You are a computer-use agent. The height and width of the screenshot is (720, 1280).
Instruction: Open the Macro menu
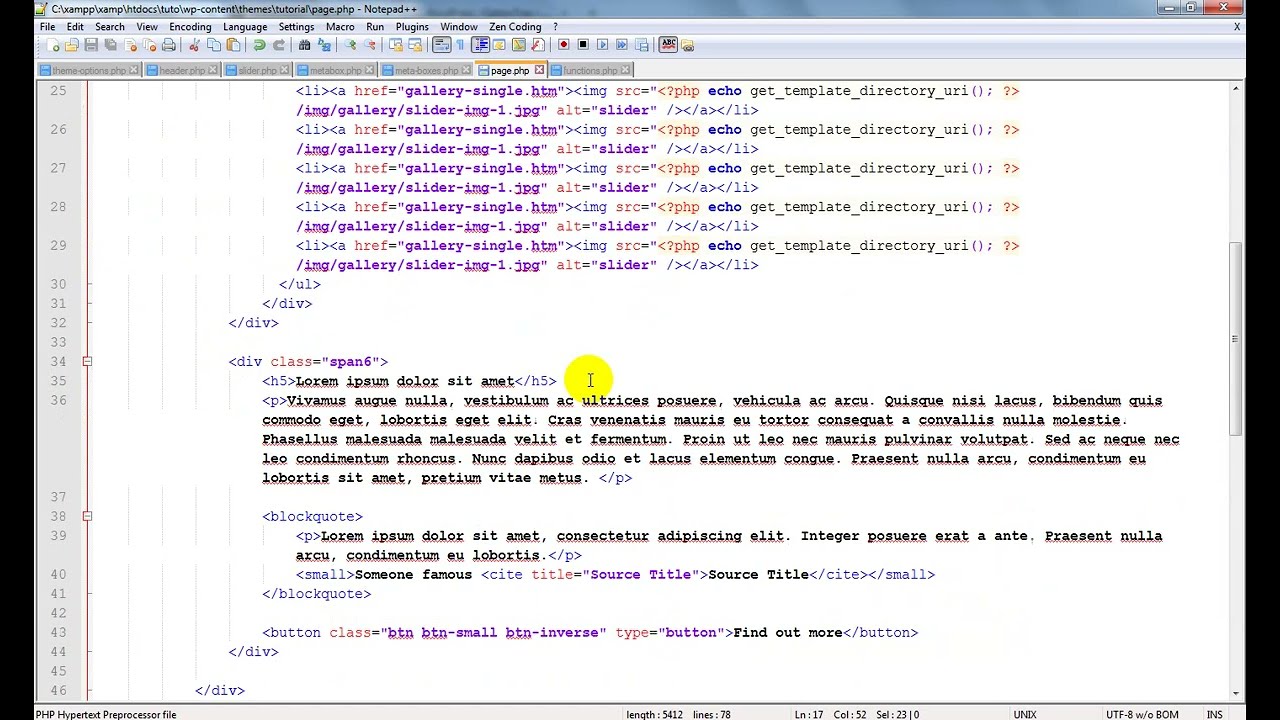point(340,27)
